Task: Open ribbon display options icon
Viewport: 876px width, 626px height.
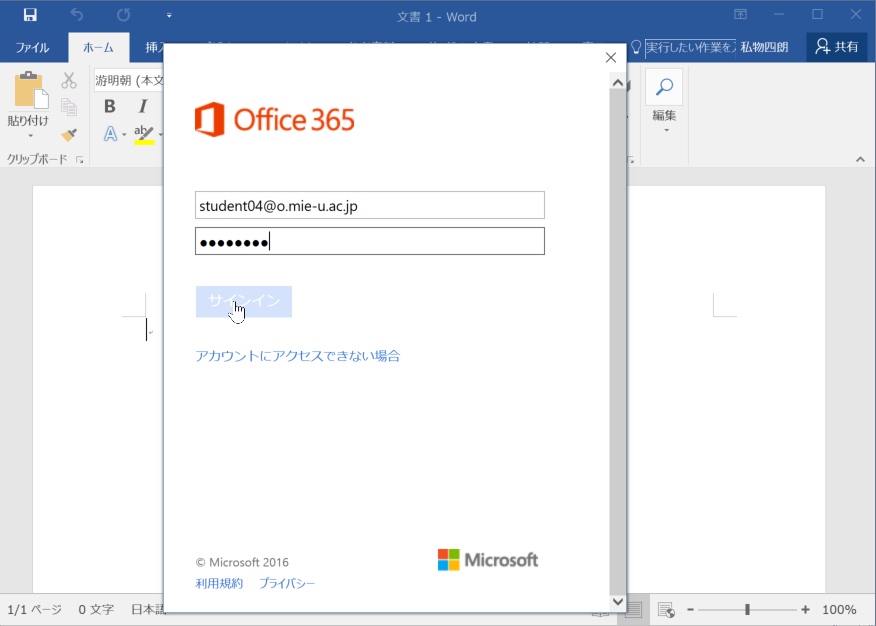Action: [740, 15]
